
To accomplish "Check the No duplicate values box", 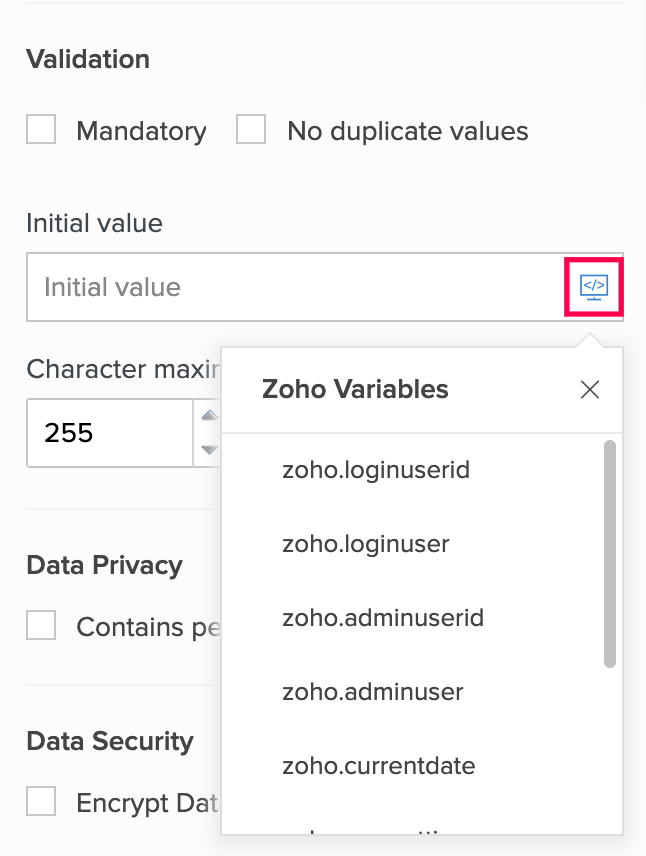I will (251, 130).
